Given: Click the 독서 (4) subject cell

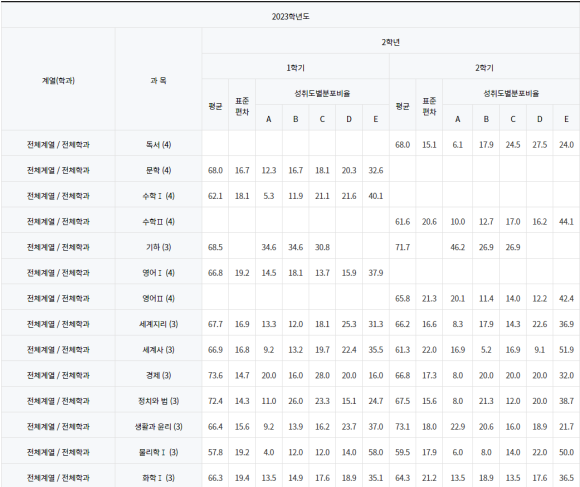Looking at the screenshot, I should coord(158,144).
